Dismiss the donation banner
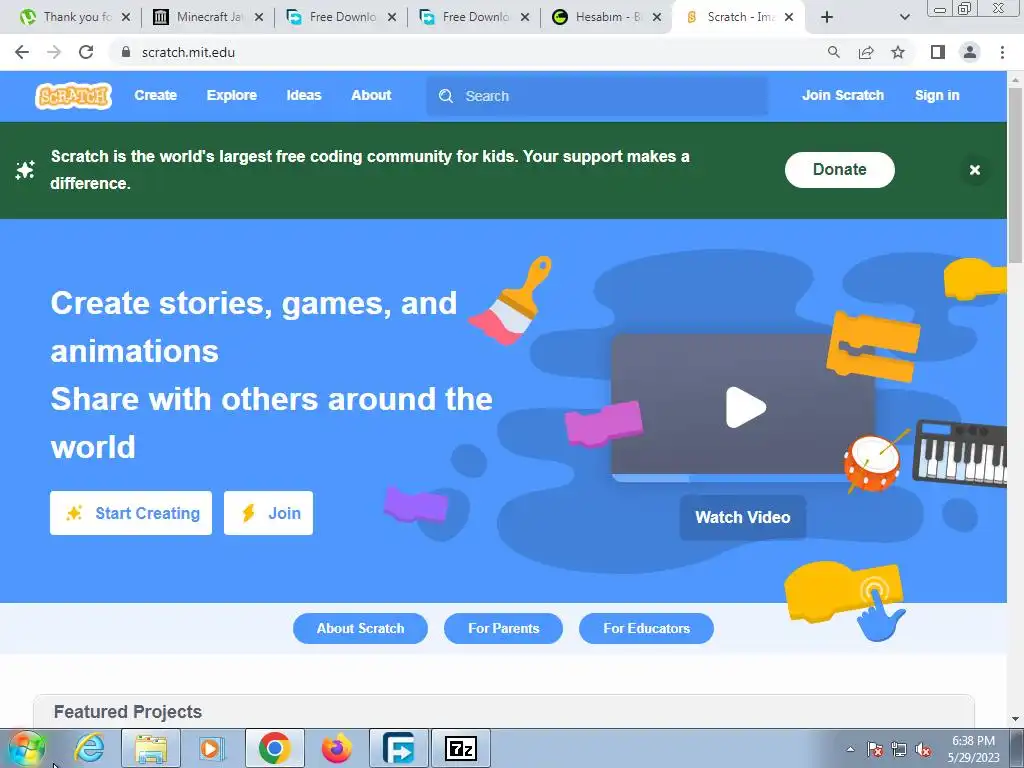Image resolution: width=1024 pixels, height=768 pixels. pyautogui.click(x=974, y=170)
